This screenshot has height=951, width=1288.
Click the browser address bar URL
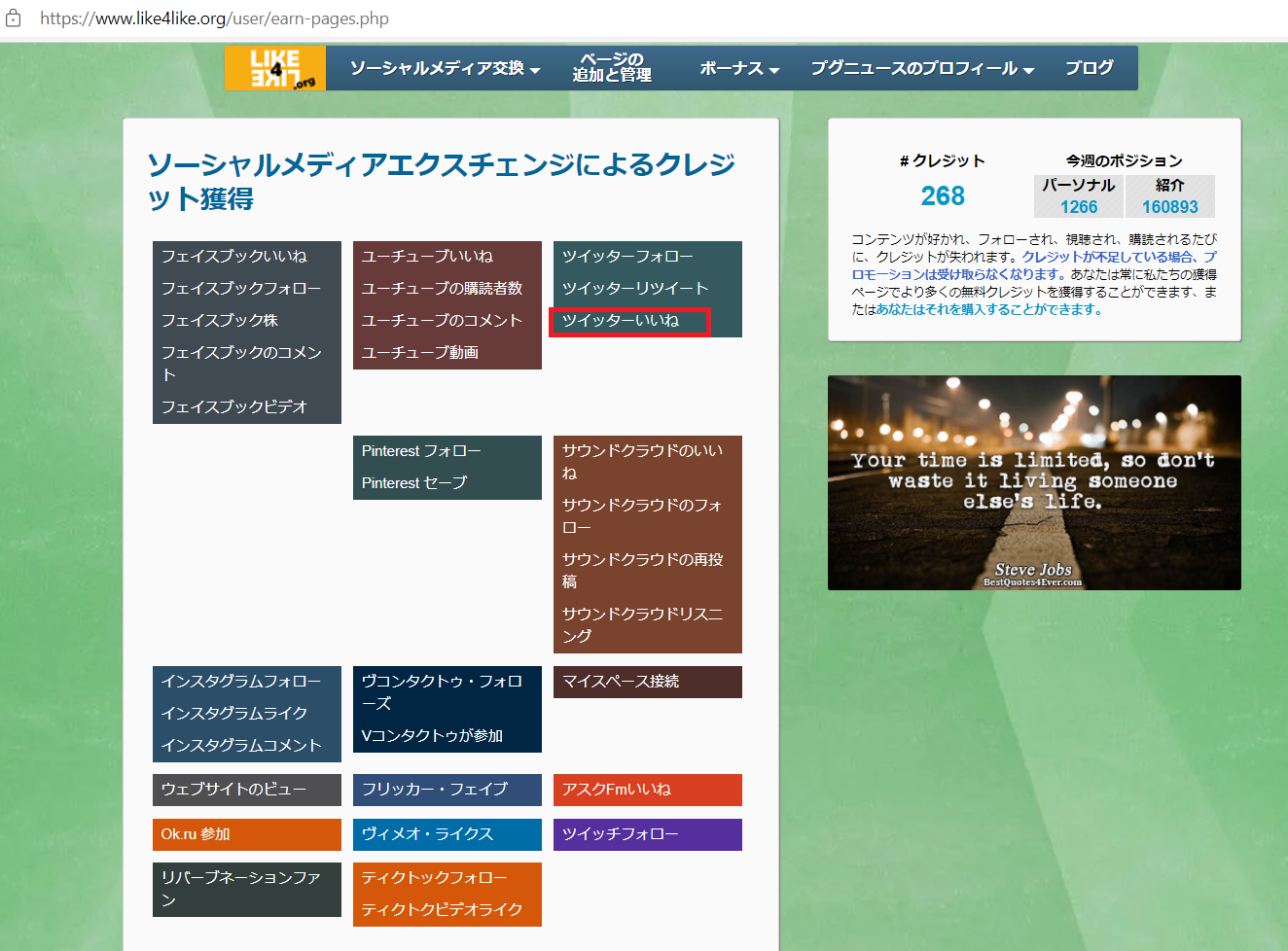pyautogui.click(x=214, y=18)
